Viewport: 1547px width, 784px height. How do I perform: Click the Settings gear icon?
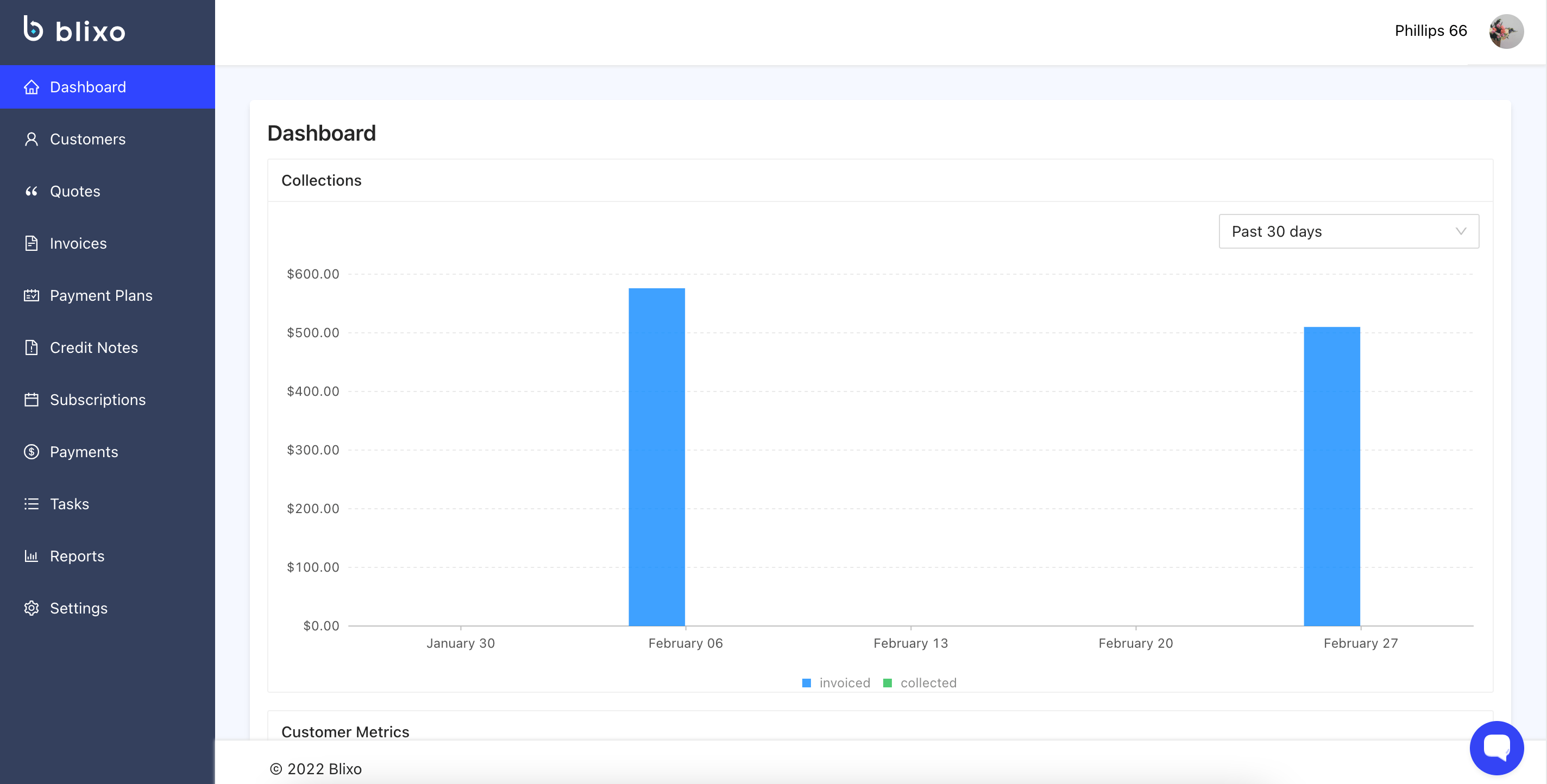[31, 608]
